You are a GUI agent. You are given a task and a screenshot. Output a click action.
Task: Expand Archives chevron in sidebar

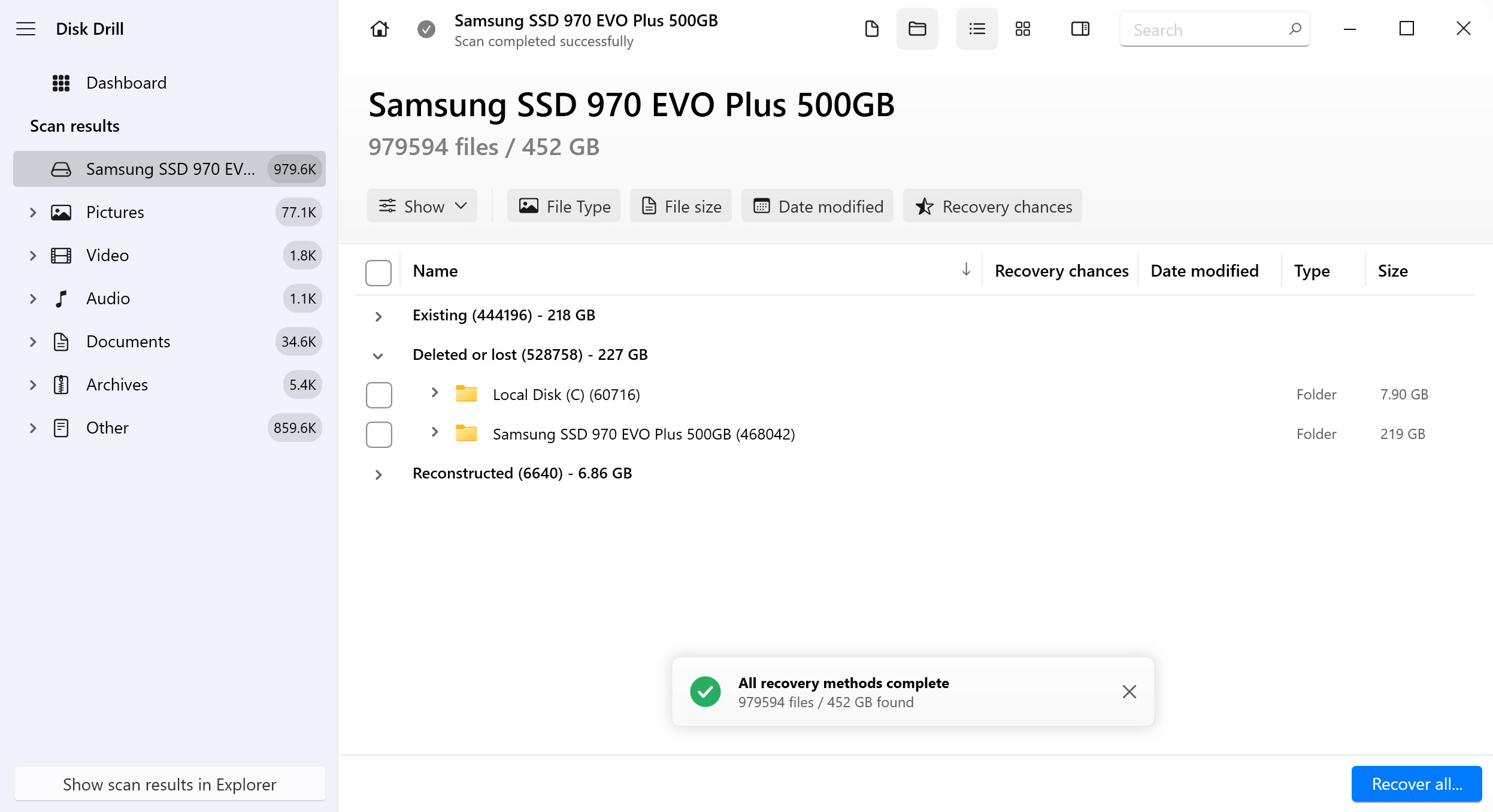33,384
